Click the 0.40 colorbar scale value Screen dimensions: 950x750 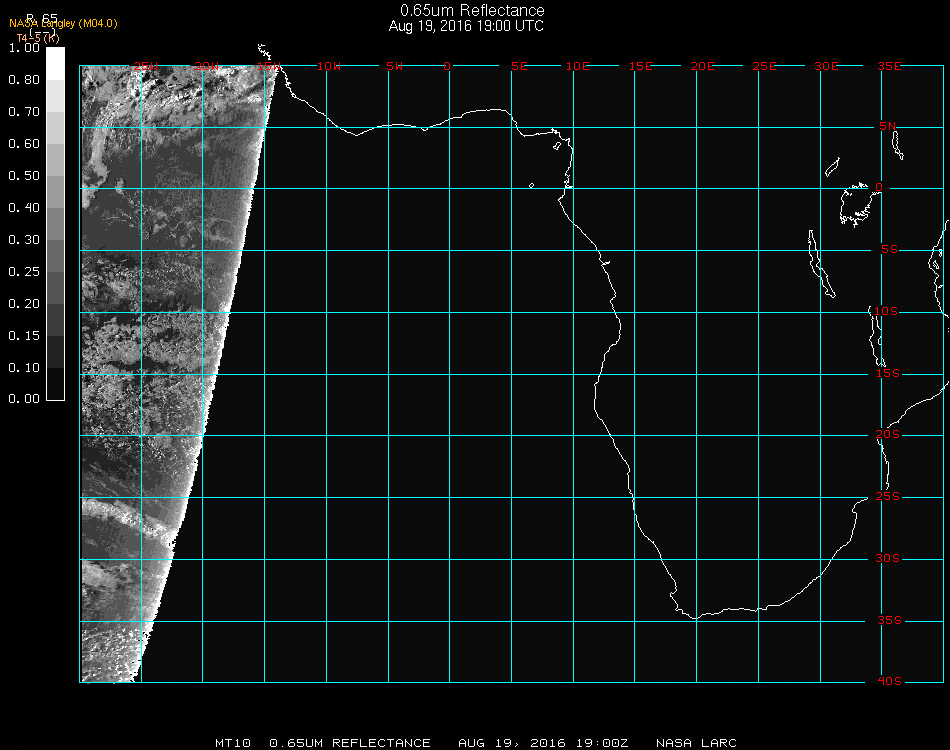pos(24,208)
